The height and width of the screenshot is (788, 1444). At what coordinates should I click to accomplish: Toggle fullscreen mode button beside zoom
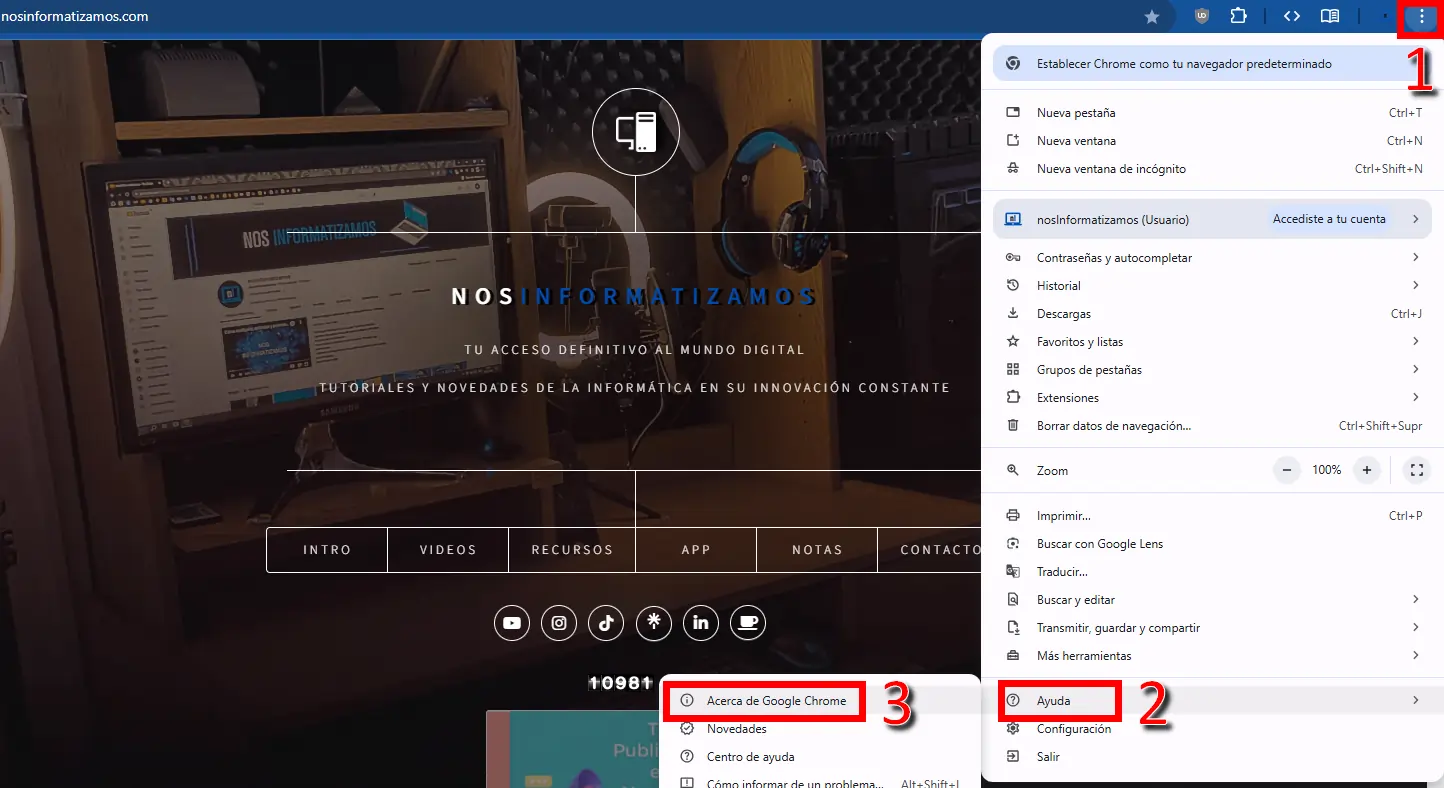click(1416, 470)
